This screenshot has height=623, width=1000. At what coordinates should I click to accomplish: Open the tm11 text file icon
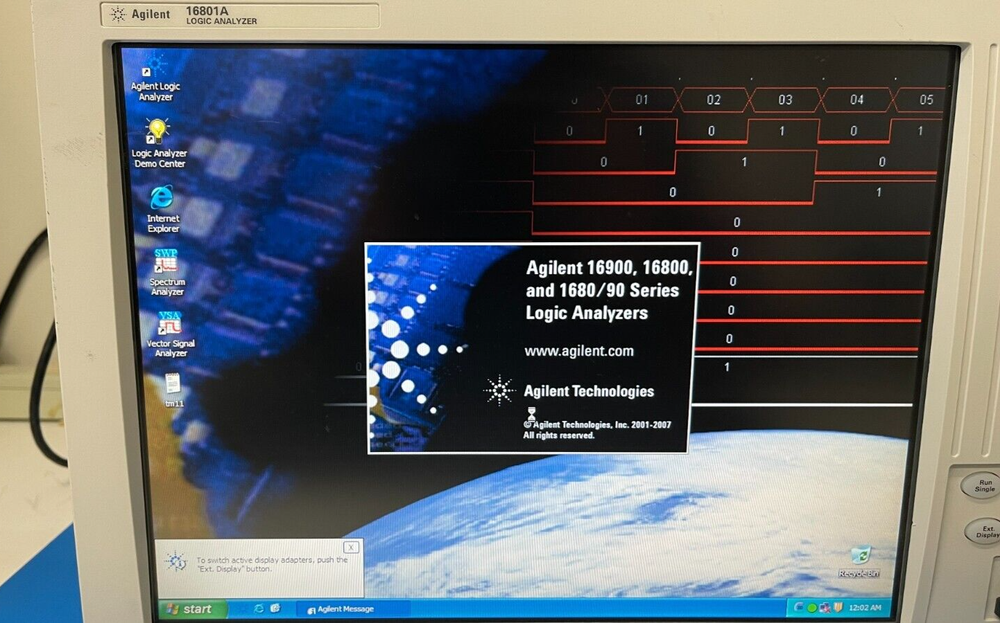[x=173, y=390]
